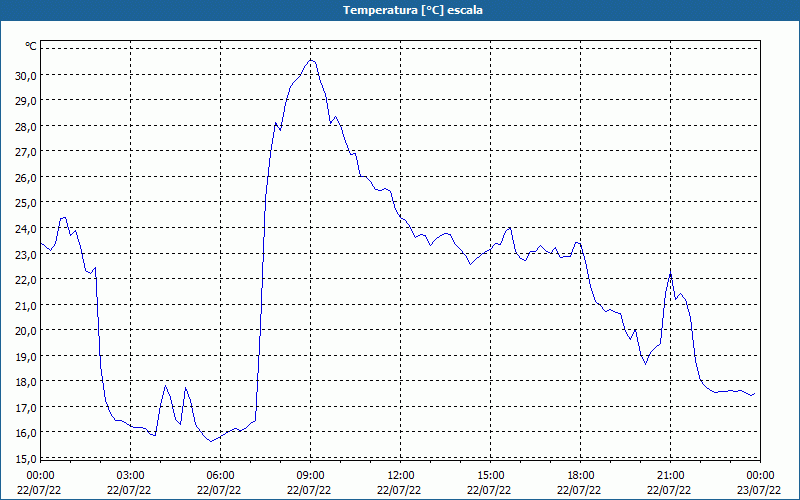Click the 21,0 y-axis label
The image size is (800, 500).
click(26, 305)
